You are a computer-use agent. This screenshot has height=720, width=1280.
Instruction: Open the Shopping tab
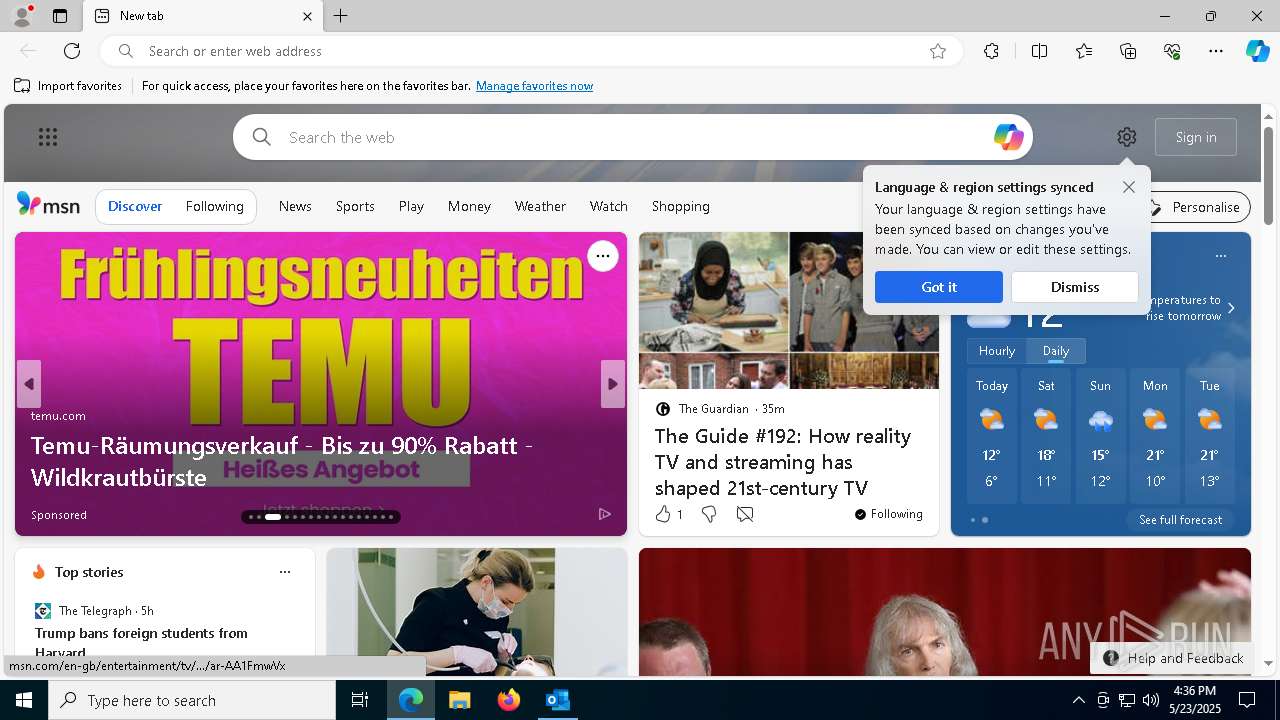tap(681, 206)
